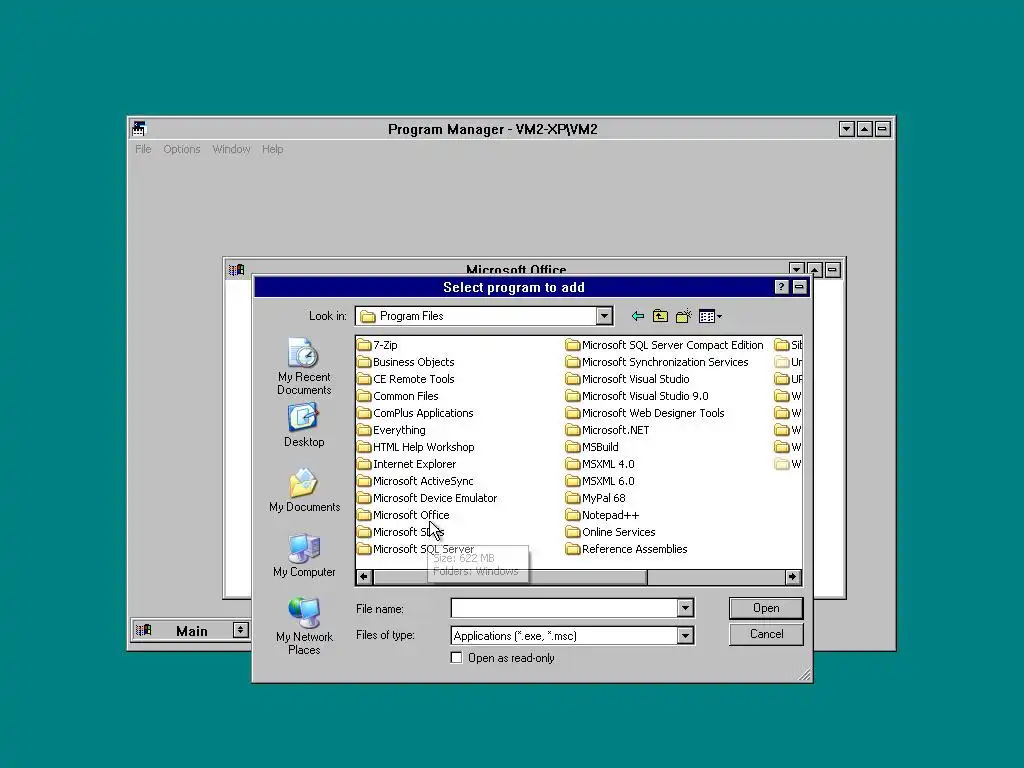Select the Microsoft ActiveSync folder
This screenshot has height=768, width=1024.
pos(415,481)
